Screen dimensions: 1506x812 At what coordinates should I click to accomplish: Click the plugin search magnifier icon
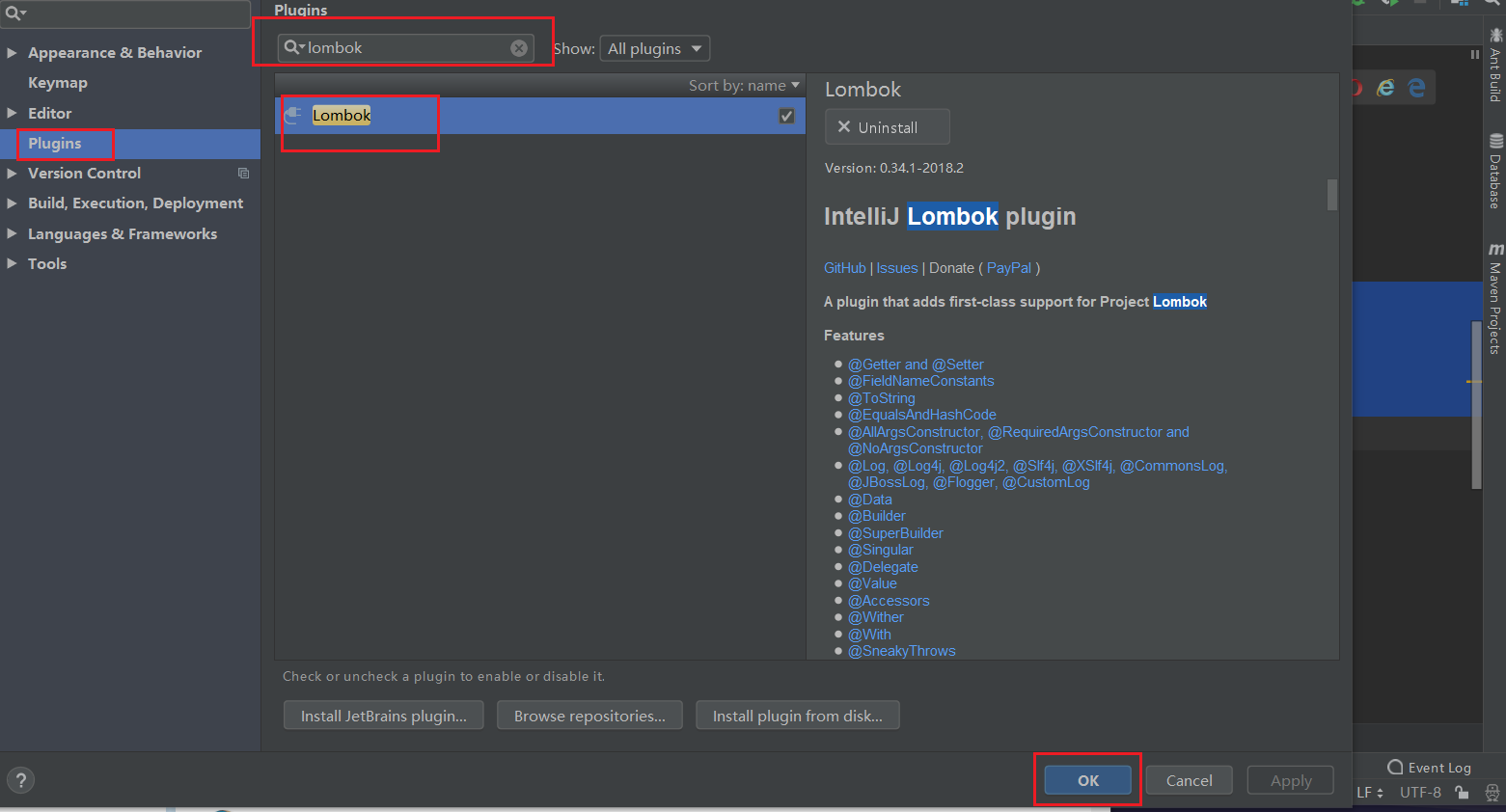293,47
